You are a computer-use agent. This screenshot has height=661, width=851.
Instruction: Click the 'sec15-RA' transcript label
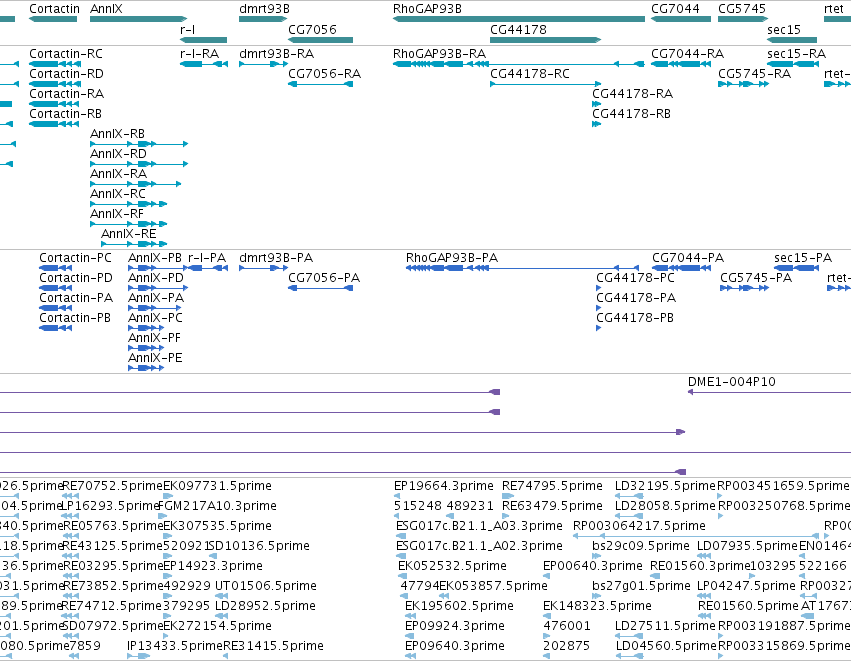click(796, 54)
